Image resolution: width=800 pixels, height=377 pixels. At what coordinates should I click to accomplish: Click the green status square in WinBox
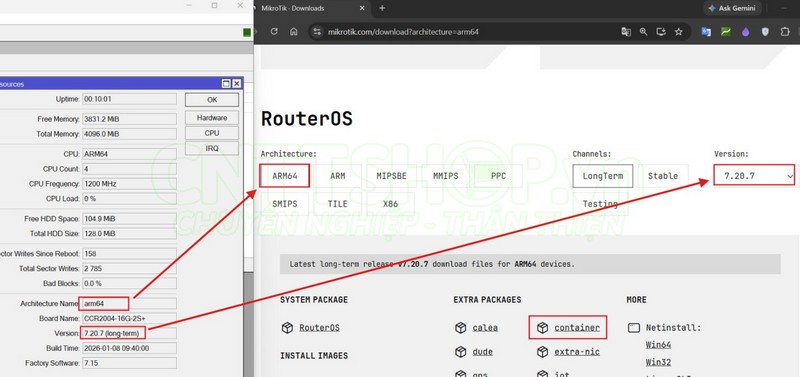point(247,32)
